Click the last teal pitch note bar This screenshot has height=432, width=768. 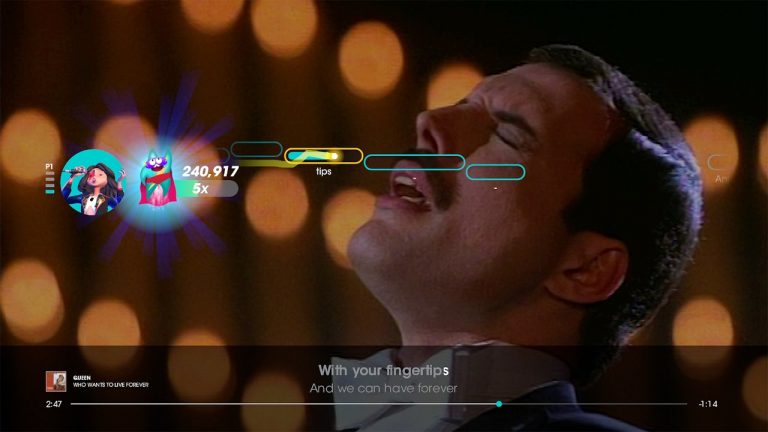coord(495,172)
